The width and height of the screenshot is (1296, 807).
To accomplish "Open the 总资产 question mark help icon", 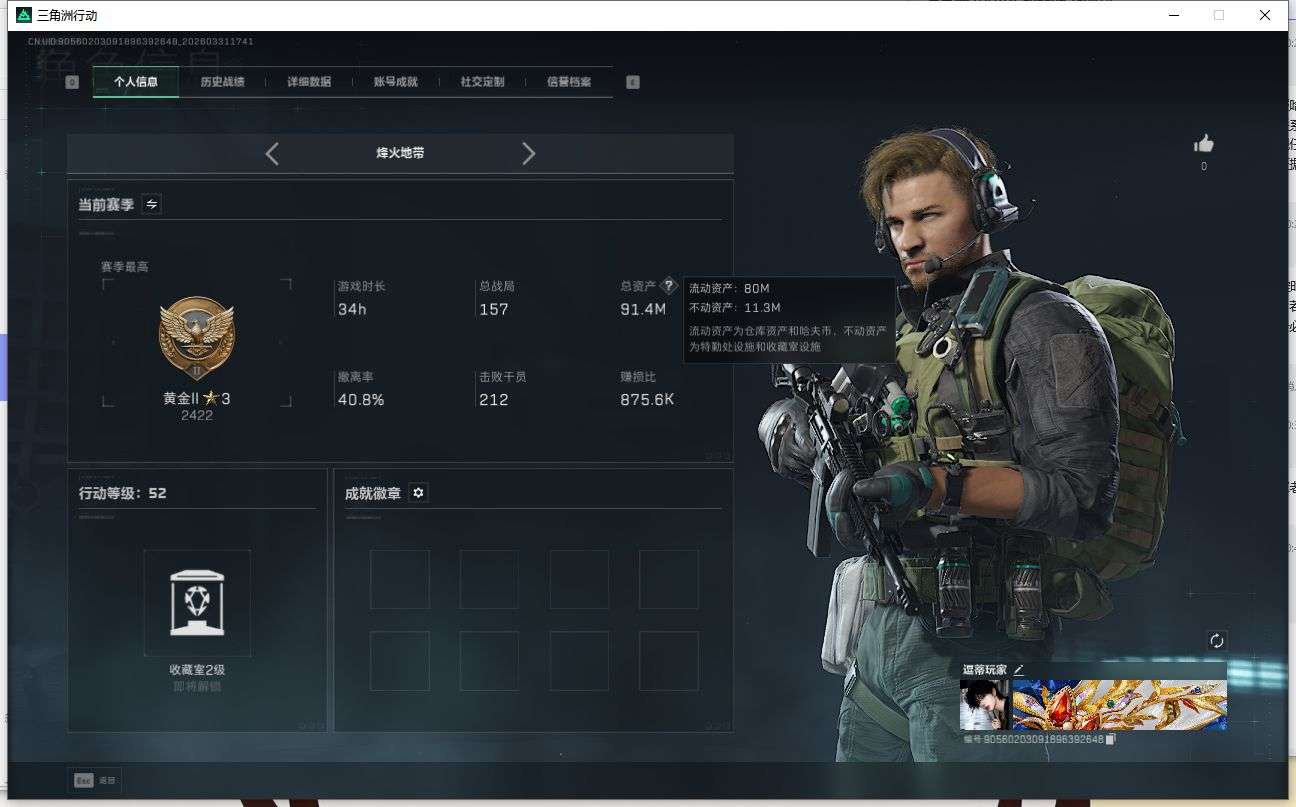I will pyautogui.click(x=670, y=286).
